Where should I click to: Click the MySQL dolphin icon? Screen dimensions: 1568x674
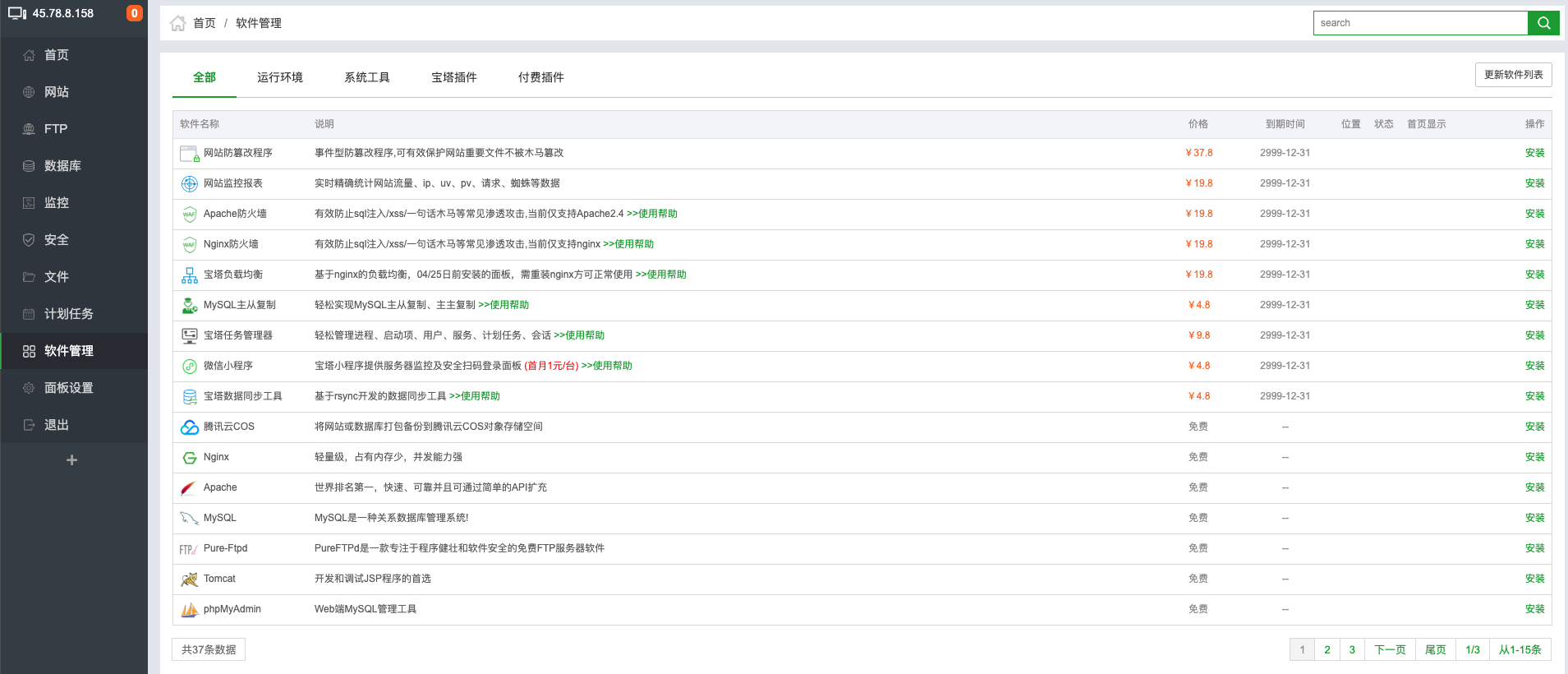pyautogui.click(x=189, y=519)
